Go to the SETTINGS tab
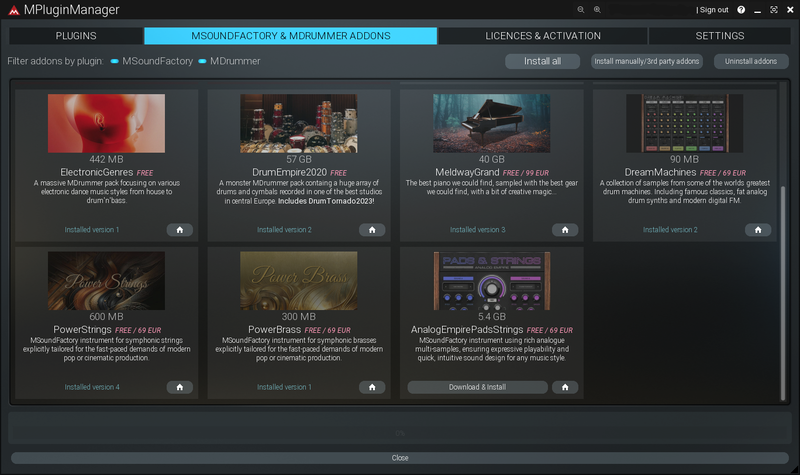800x475 pixels. pos(719,36)
